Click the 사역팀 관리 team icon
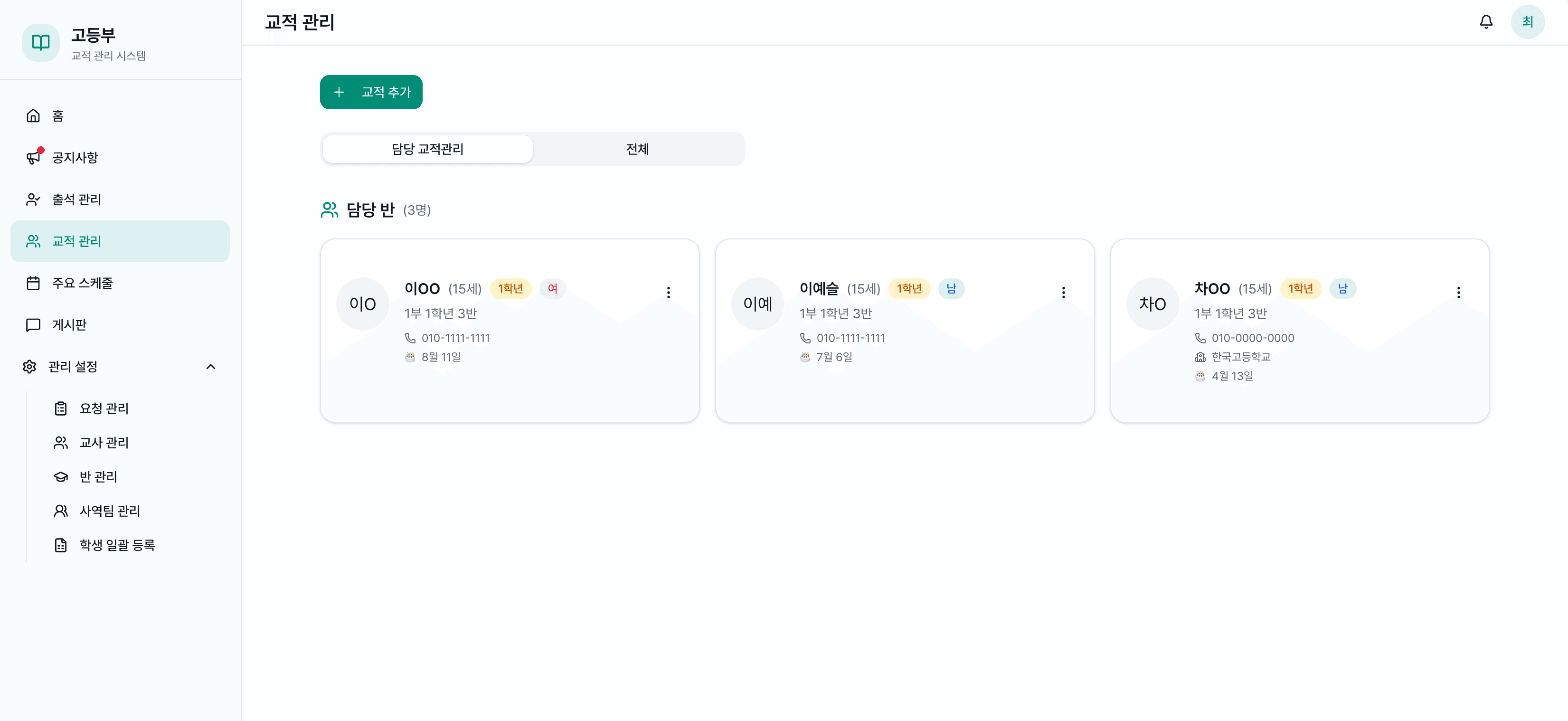1568x721 pixels. point(60,511)
